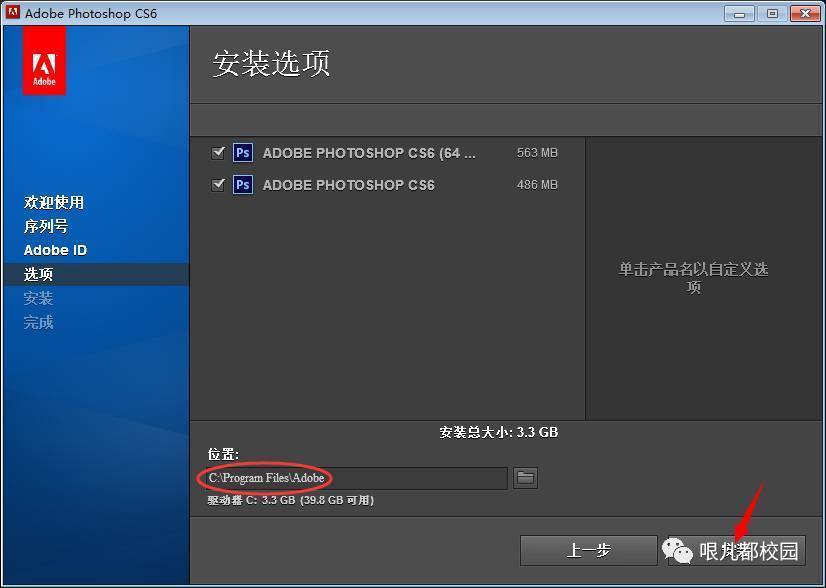Go back with the 上一步 button
The width and height of the screenshot is (826, 588).
pos(588,551)
